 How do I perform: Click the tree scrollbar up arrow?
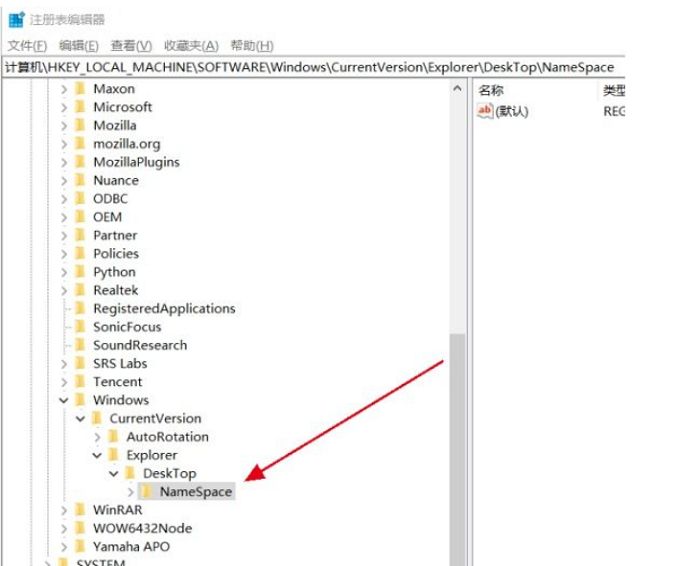(457, 88)
